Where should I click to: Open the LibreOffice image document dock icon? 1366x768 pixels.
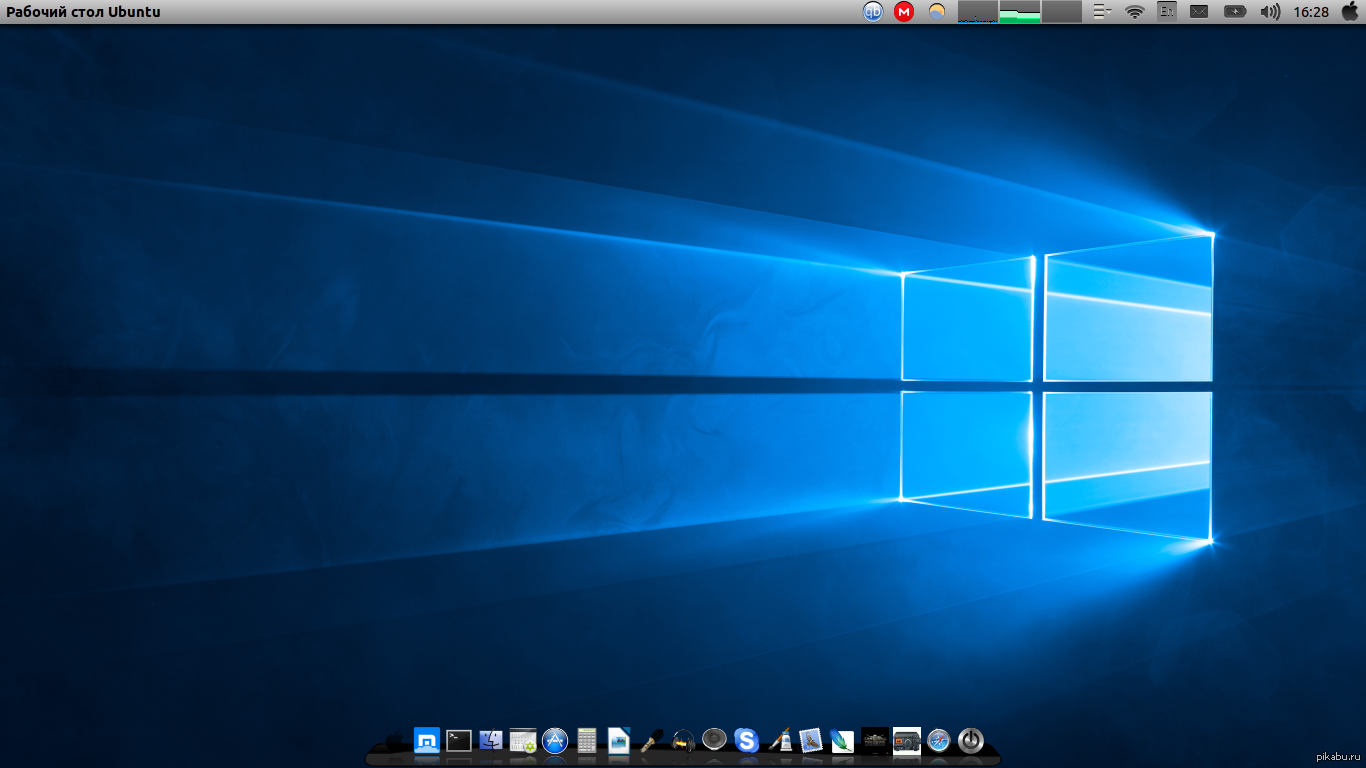point(619,740)
